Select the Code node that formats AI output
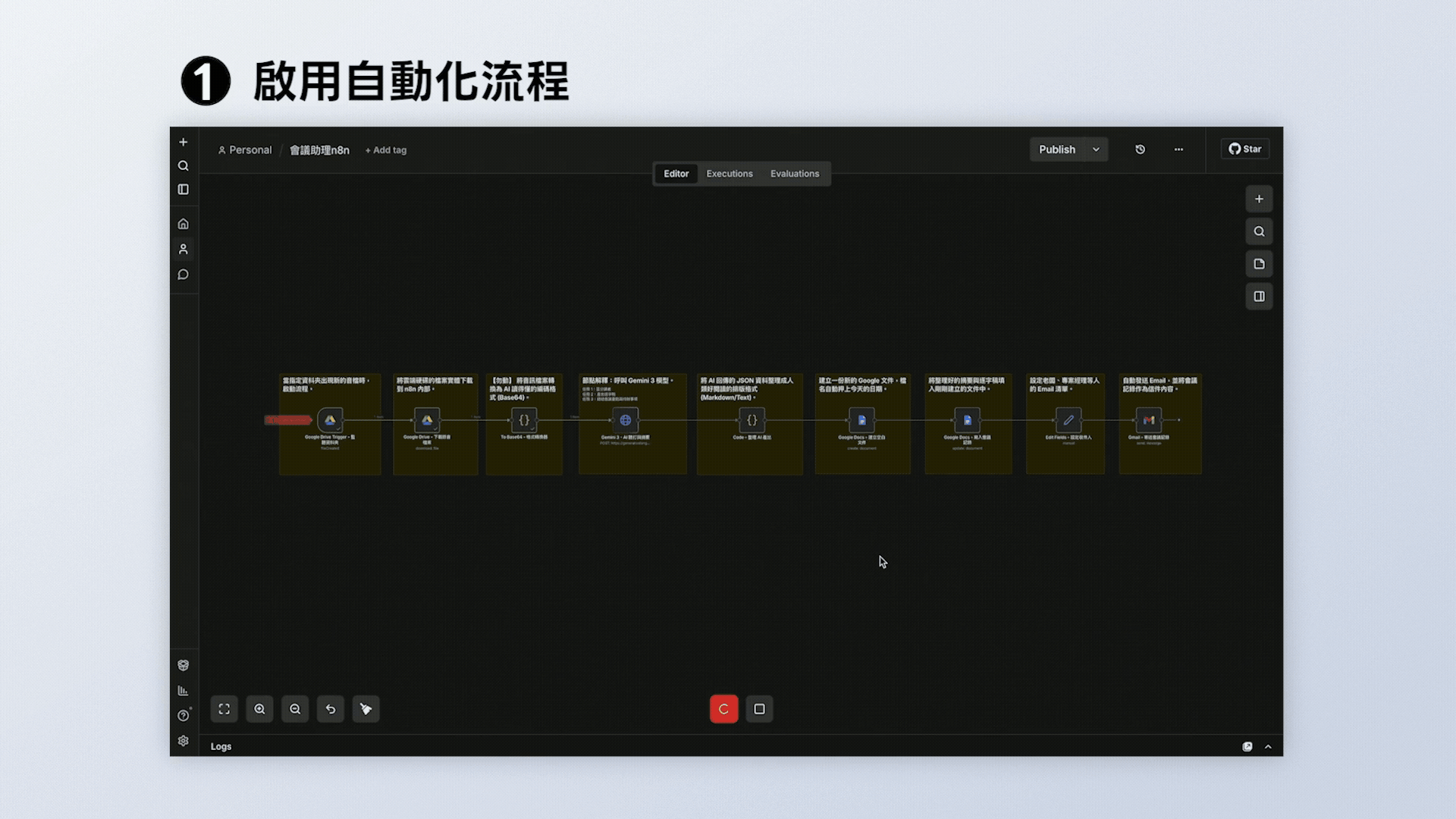This screenshot has height=819, width=1456. (752, 420)
